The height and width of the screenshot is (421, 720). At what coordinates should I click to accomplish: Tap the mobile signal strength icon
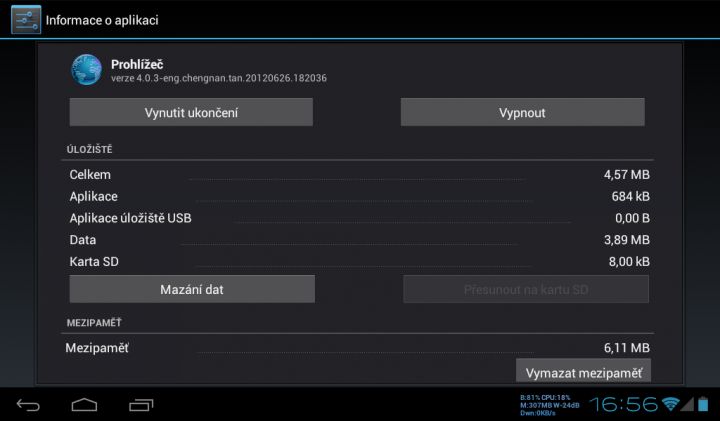point(687,404)
